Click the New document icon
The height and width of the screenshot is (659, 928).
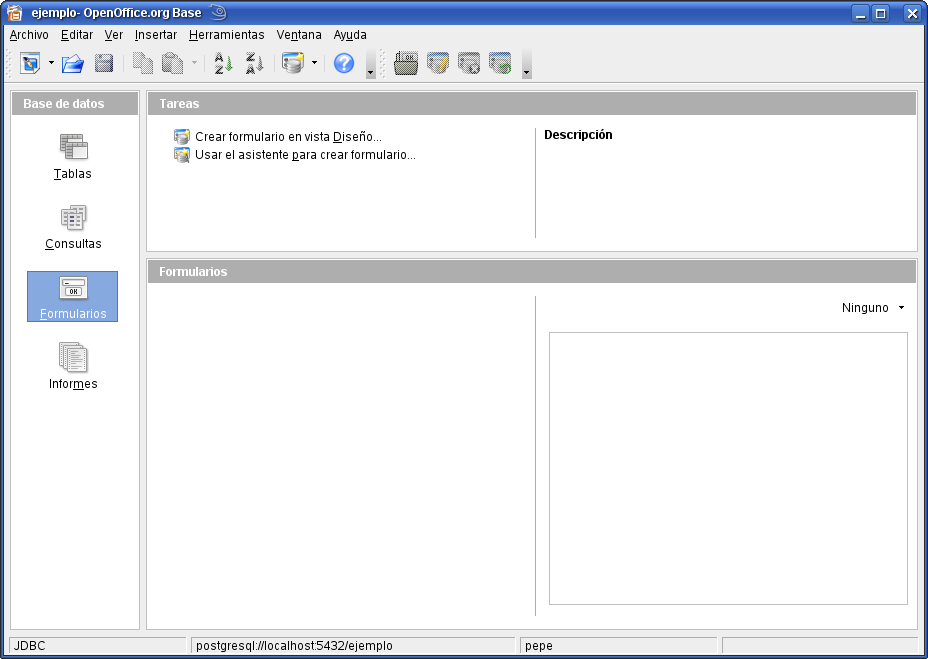(30, 63)
